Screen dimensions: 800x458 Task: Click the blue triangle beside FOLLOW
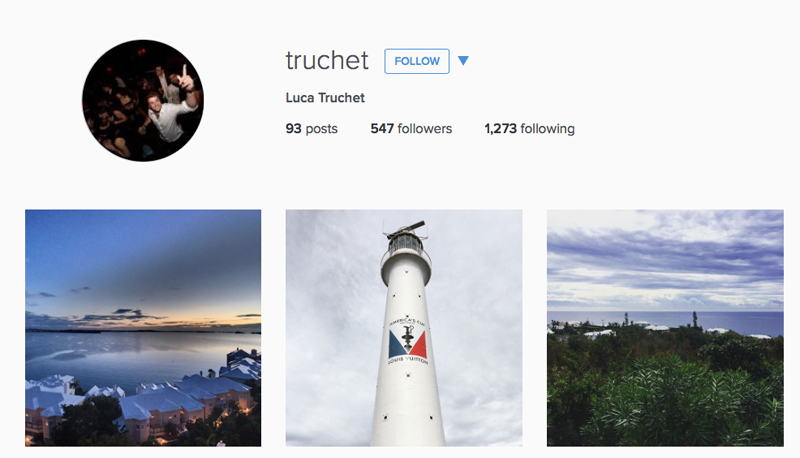(x=463, y=61)
